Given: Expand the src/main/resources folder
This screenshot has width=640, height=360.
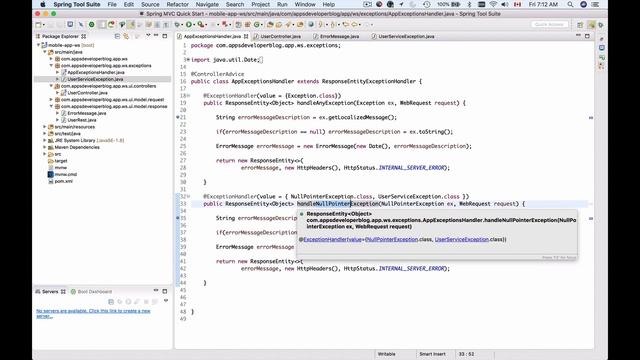Looking at the screenshot, I should 45,127.
